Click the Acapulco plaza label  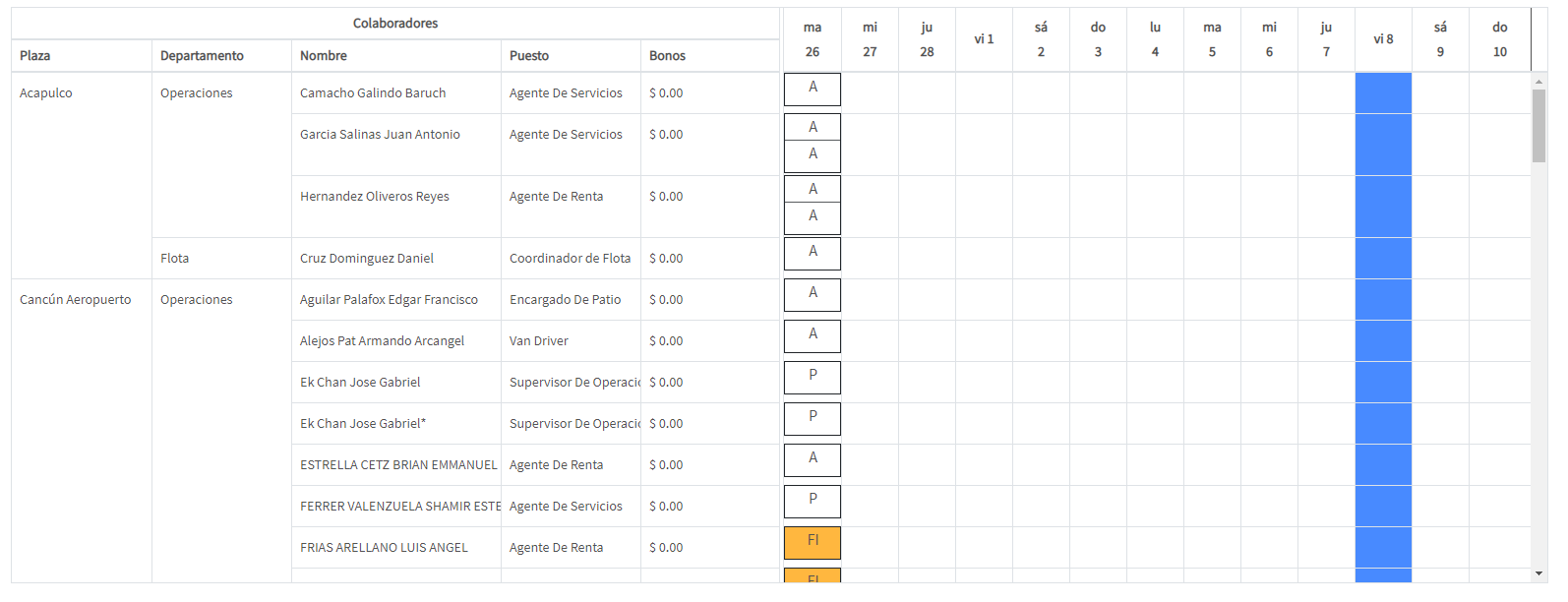tap(45, 92)
